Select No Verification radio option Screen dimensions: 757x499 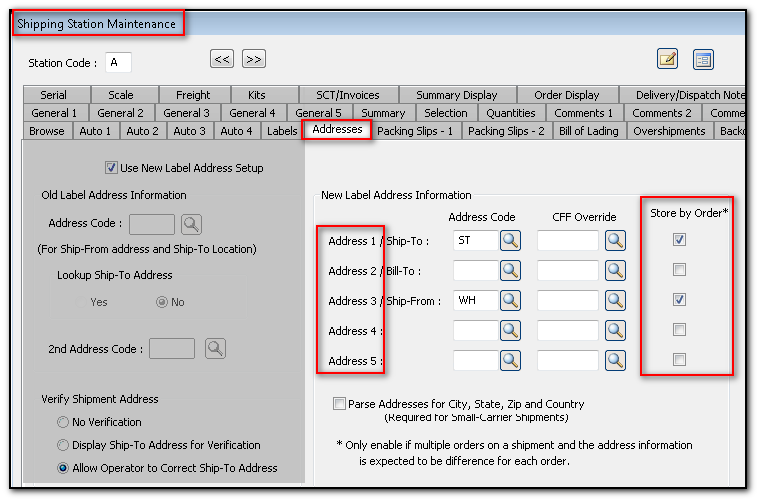point(63,422)
